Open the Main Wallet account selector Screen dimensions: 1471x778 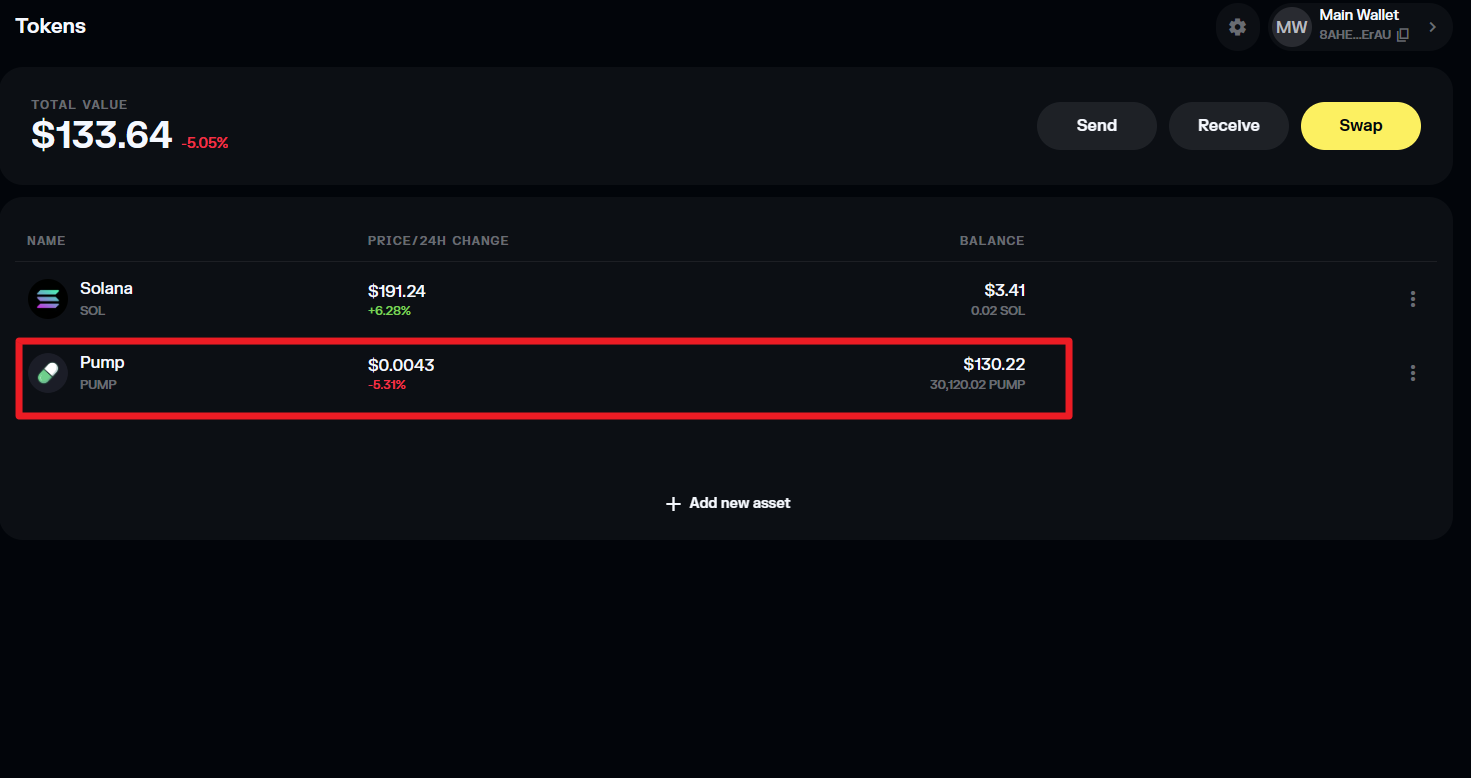click(x=1360, y=27)
